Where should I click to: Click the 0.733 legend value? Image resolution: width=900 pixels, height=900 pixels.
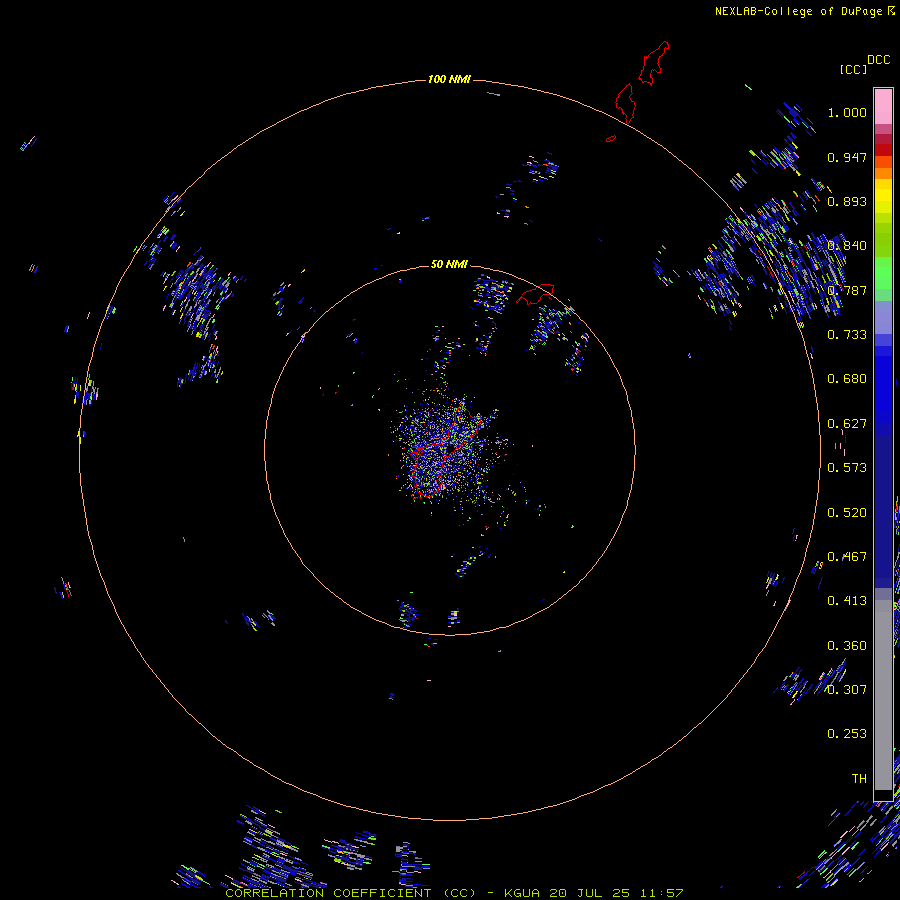click(847, 335)
